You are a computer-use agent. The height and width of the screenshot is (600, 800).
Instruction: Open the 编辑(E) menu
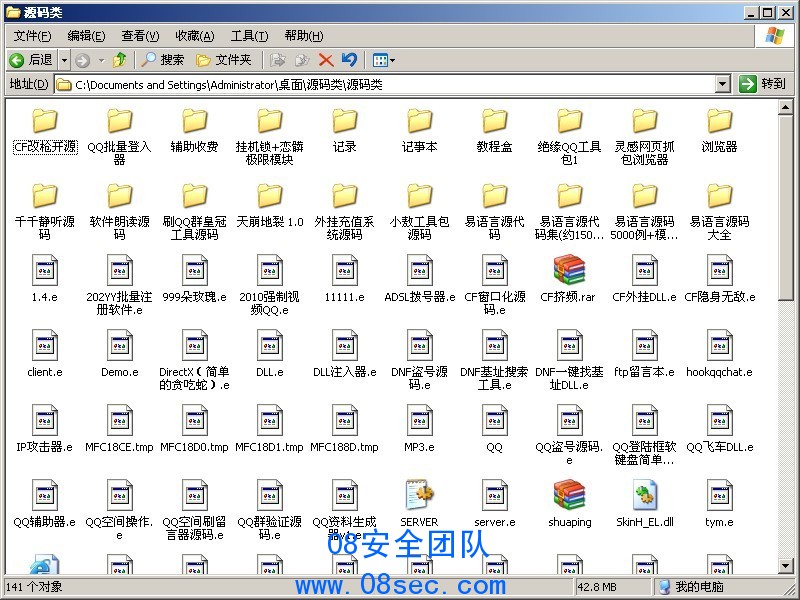pos(86,36)
